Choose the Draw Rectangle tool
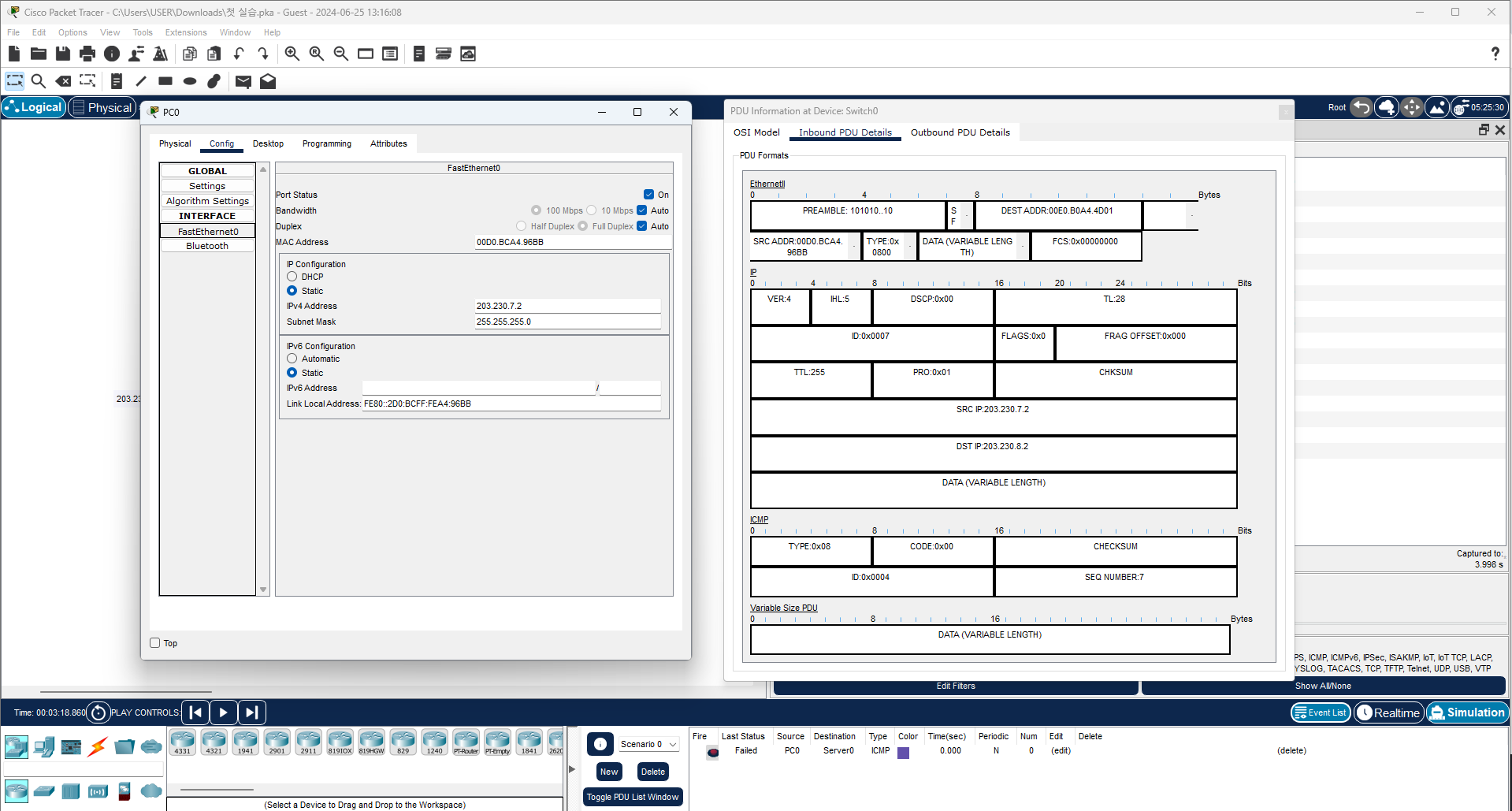This screenshot has height=811, width=1512. [165, 81]
